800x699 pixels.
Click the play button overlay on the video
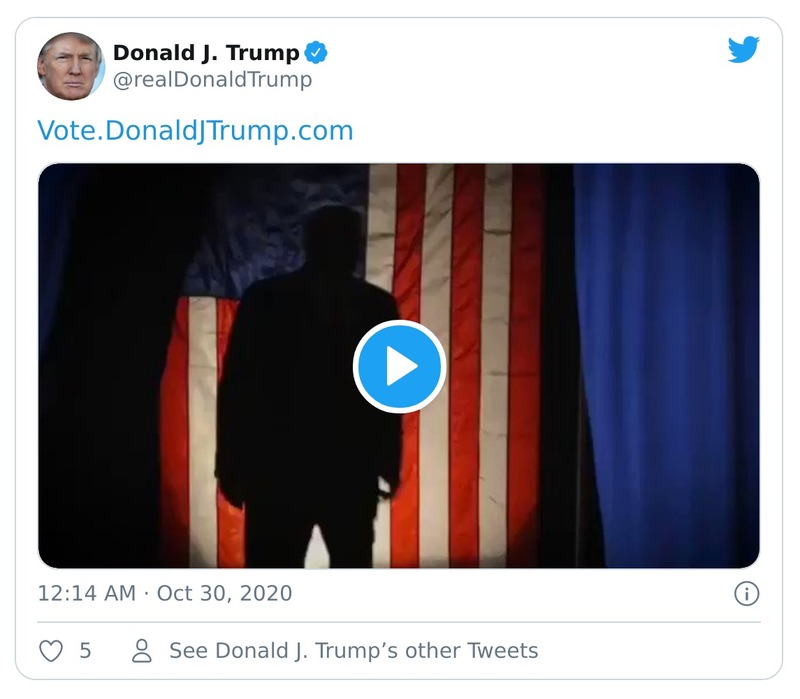(x=400, y=366)
